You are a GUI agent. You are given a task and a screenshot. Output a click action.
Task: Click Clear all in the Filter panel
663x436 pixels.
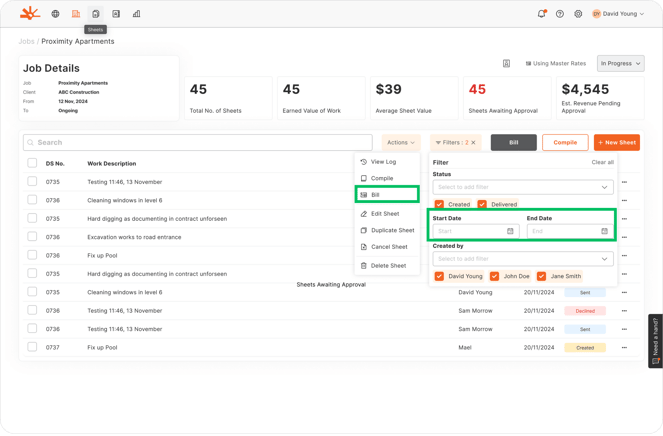tap(602, 162)
